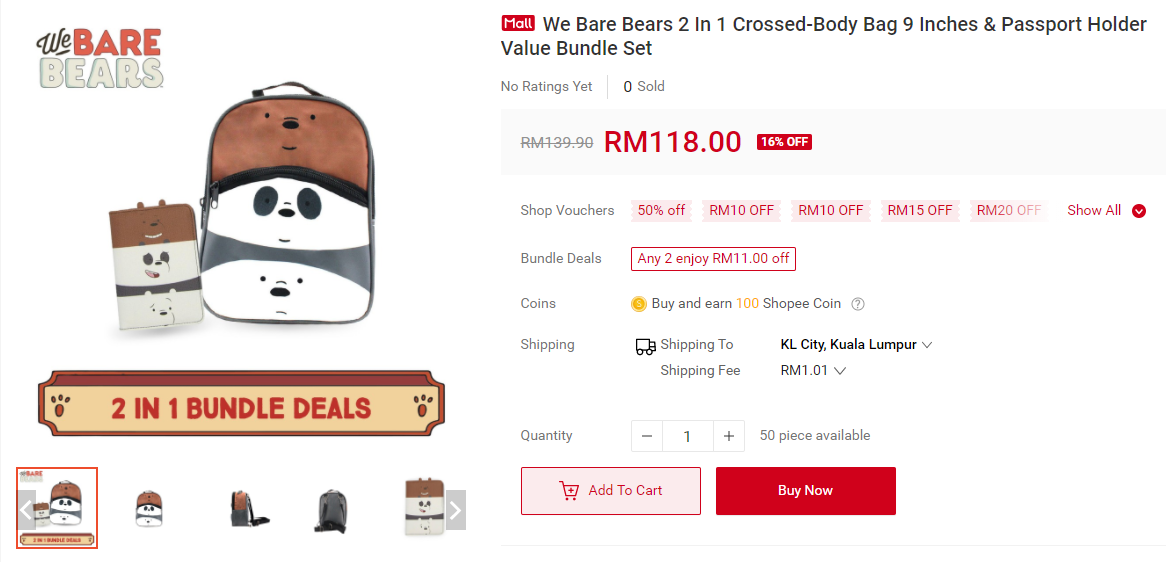Image resolution: width=1169 pixels, height=562 pixels.
Task: Click the Shopee Coin help question mark icon
Action: 857,304
